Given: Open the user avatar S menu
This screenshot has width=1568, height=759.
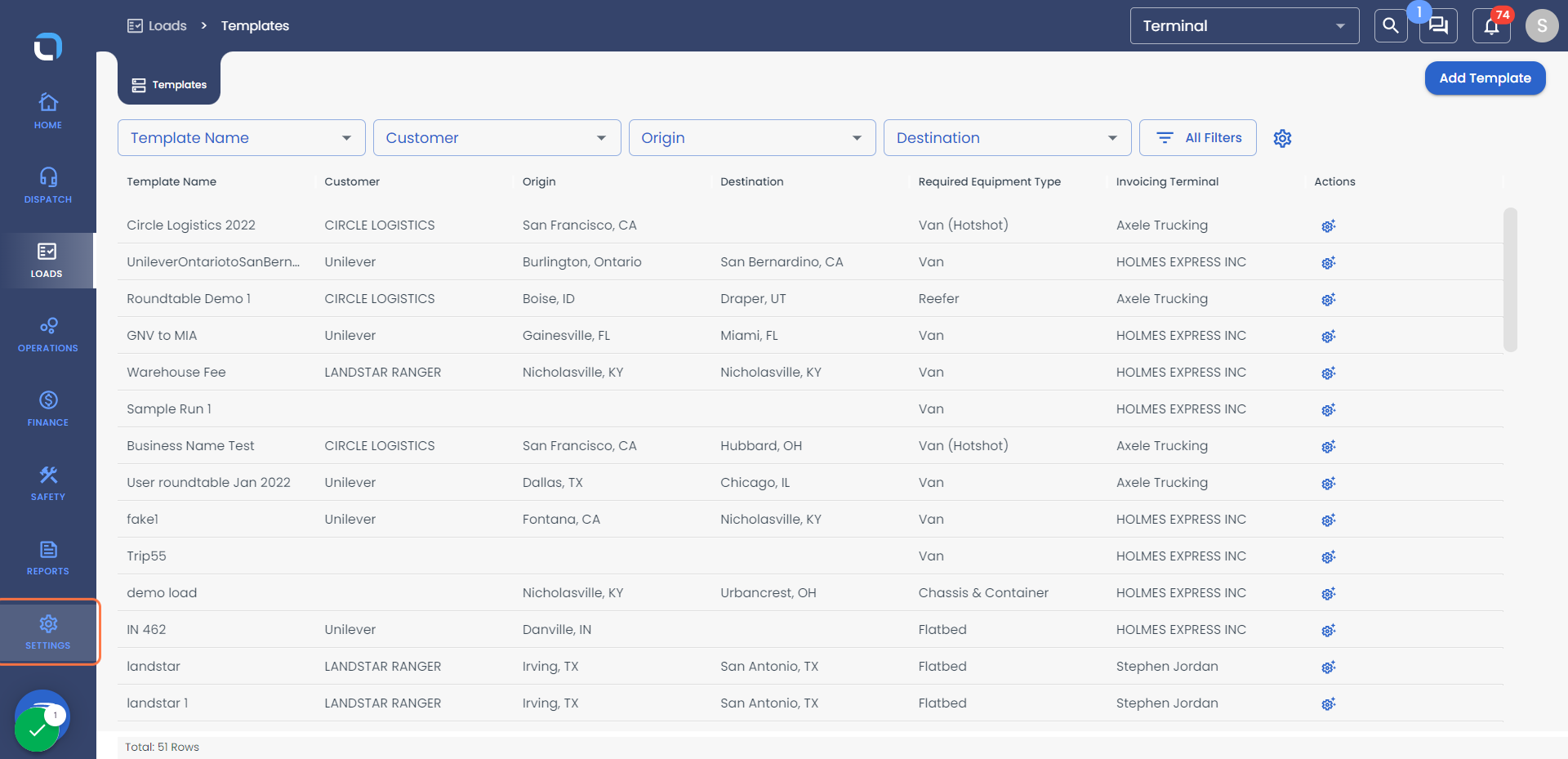Looking at the screenshot, I should pos(1542,26).
